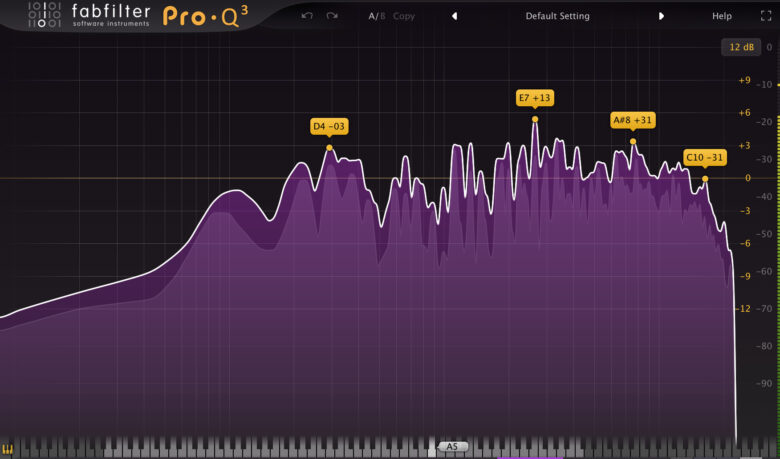
Task: Toggle the piano display keyboard icon
Action: 7,451
